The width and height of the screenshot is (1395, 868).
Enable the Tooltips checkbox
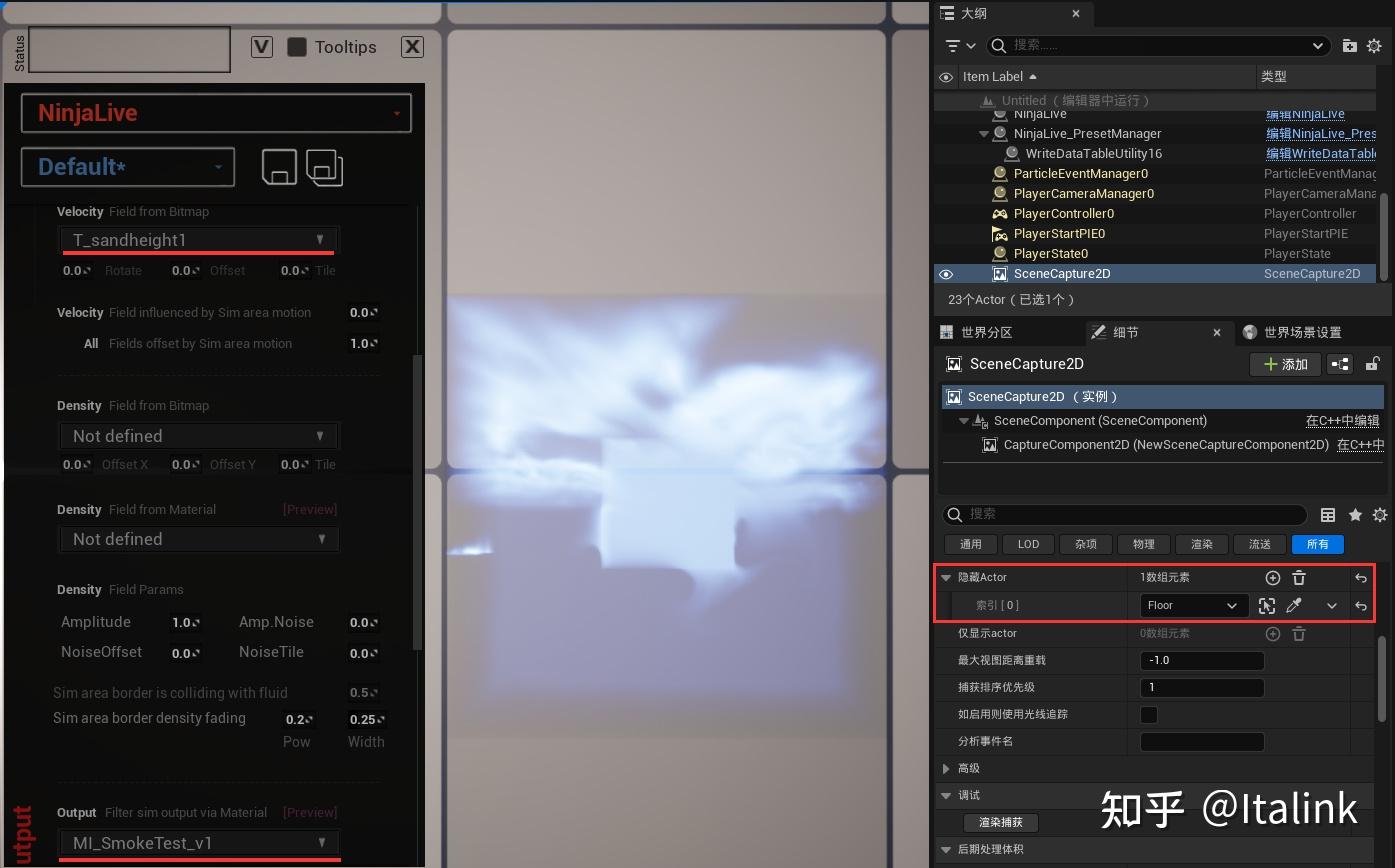[297, 46]
